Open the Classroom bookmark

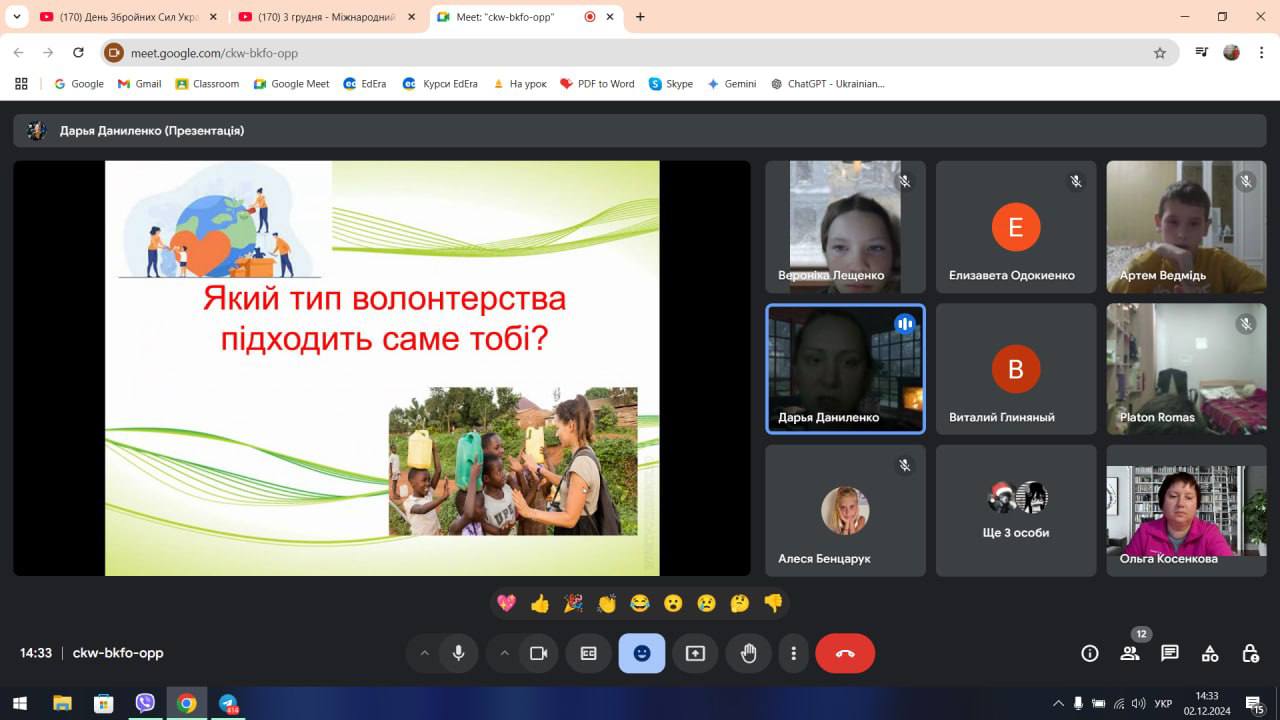pos(207,84)
